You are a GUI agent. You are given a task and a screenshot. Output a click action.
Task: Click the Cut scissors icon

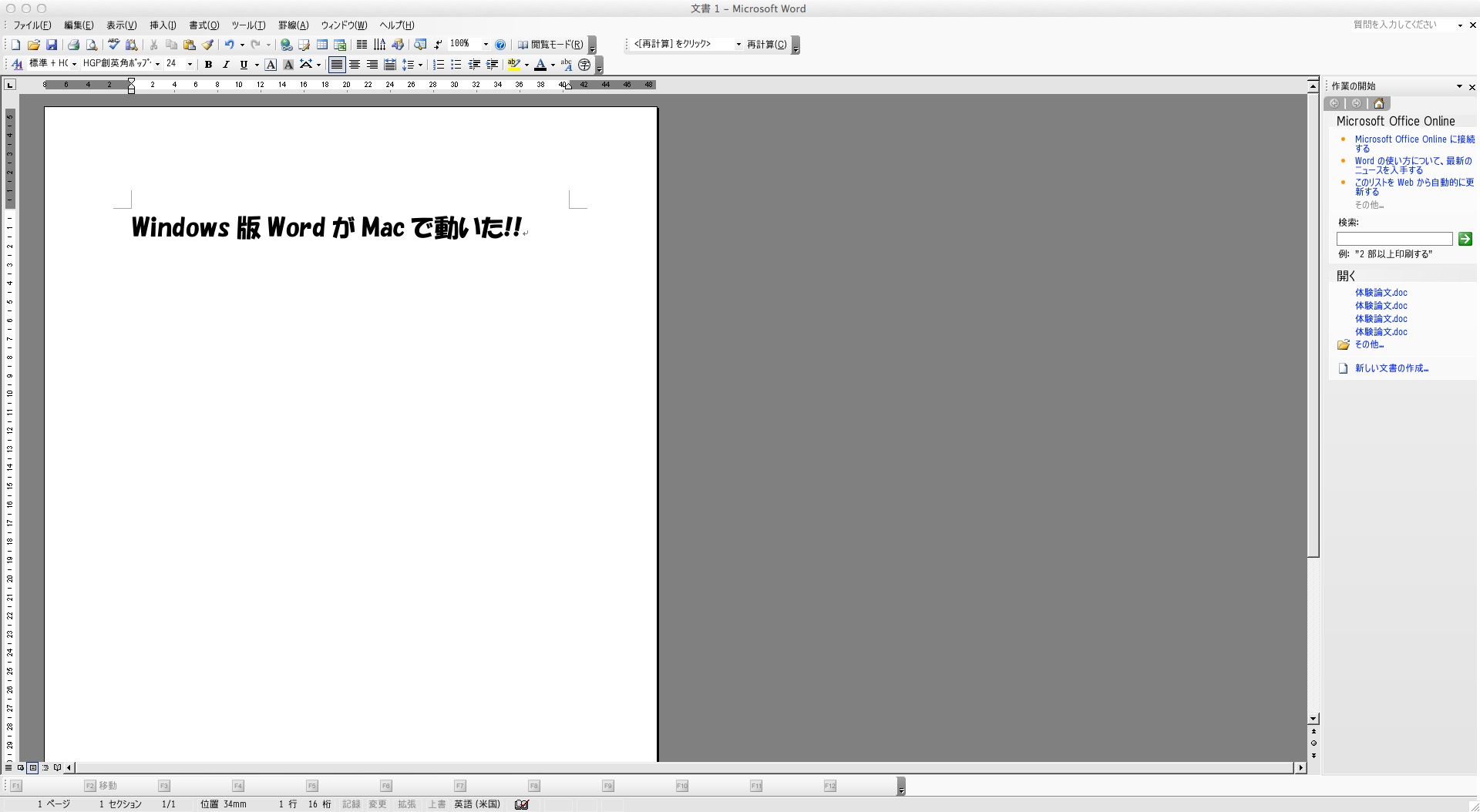tap(153, 45)
